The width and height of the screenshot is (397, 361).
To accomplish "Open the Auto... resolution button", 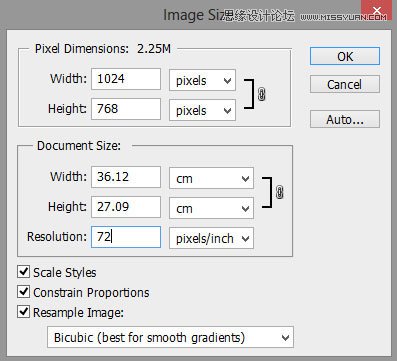I will point(345,119).
